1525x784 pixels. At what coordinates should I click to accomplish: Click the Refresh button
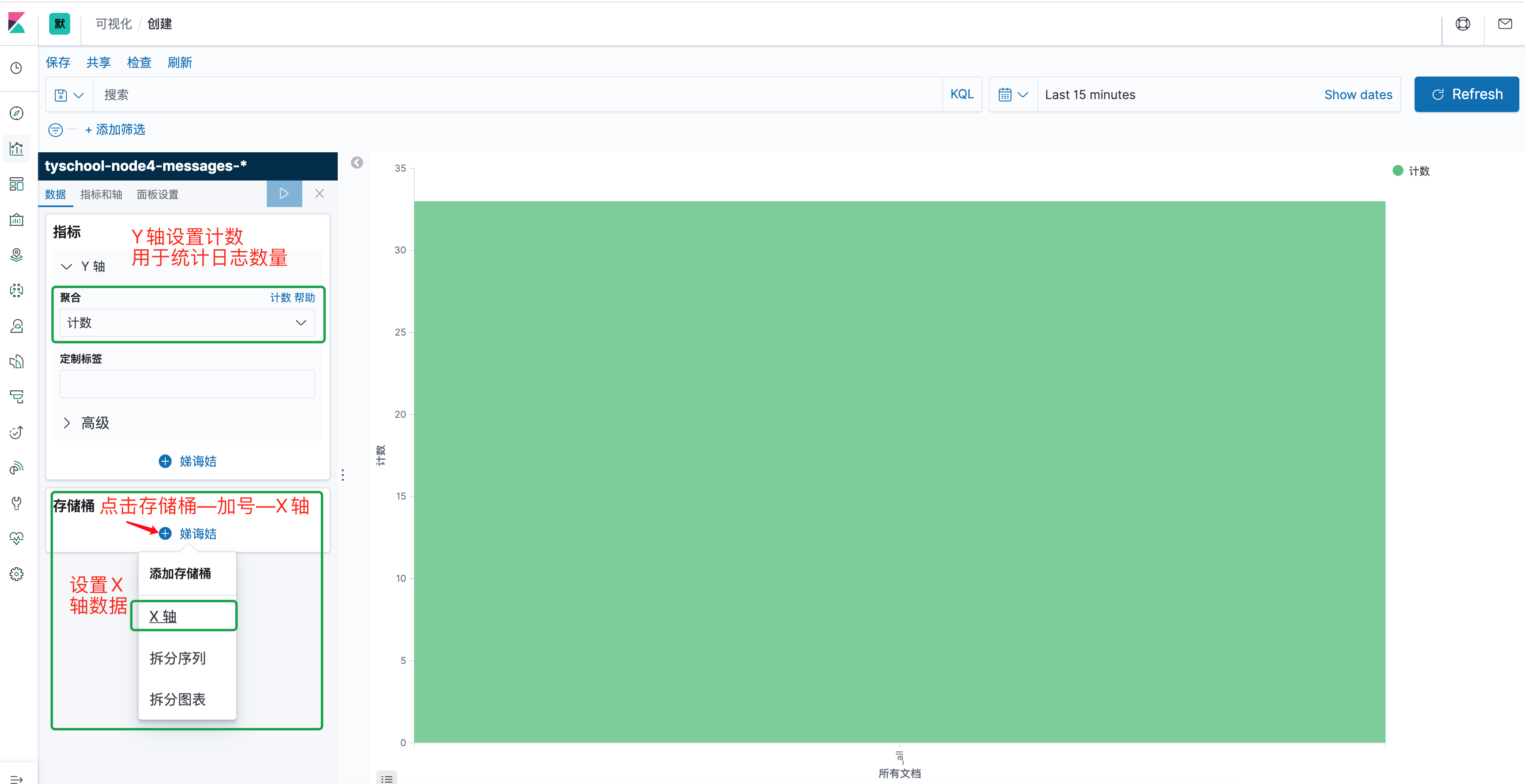(1467, 93)
